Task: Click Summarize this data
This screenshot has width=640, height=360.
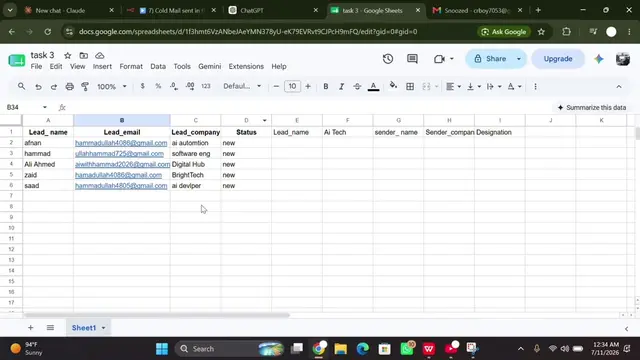Action: point(592,107)
